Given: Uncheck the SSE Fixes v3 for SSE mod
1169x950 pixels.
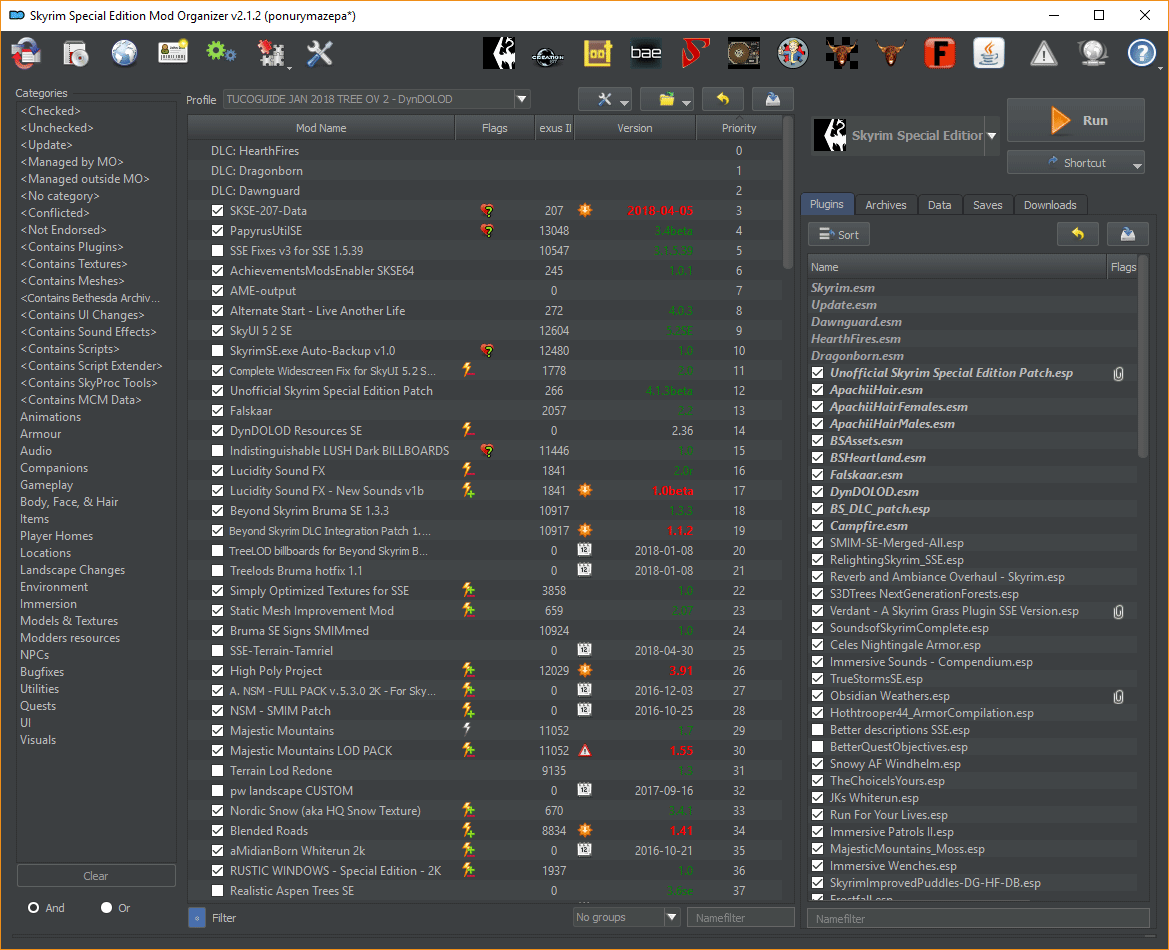Looking at the screenshot, I should coord(217,250).
